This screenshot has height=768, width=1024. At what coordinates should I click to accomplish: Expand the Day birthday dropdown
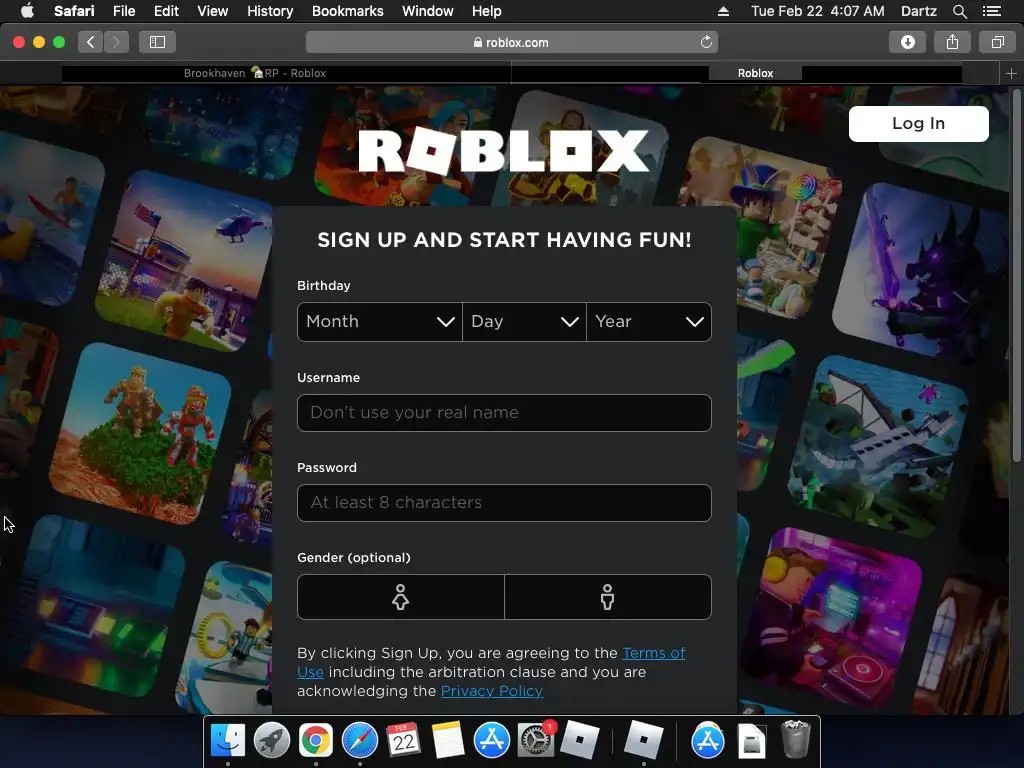[x=524, y=321]
